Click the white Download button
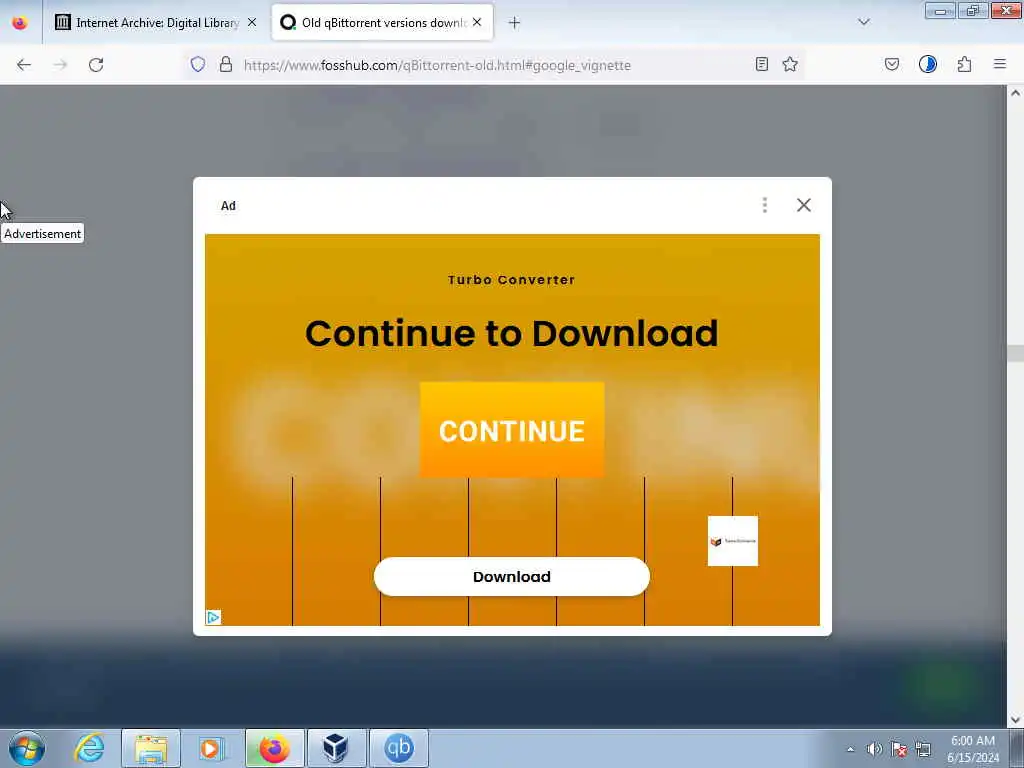Screen dimensions: 1024x768 point(512,577)
